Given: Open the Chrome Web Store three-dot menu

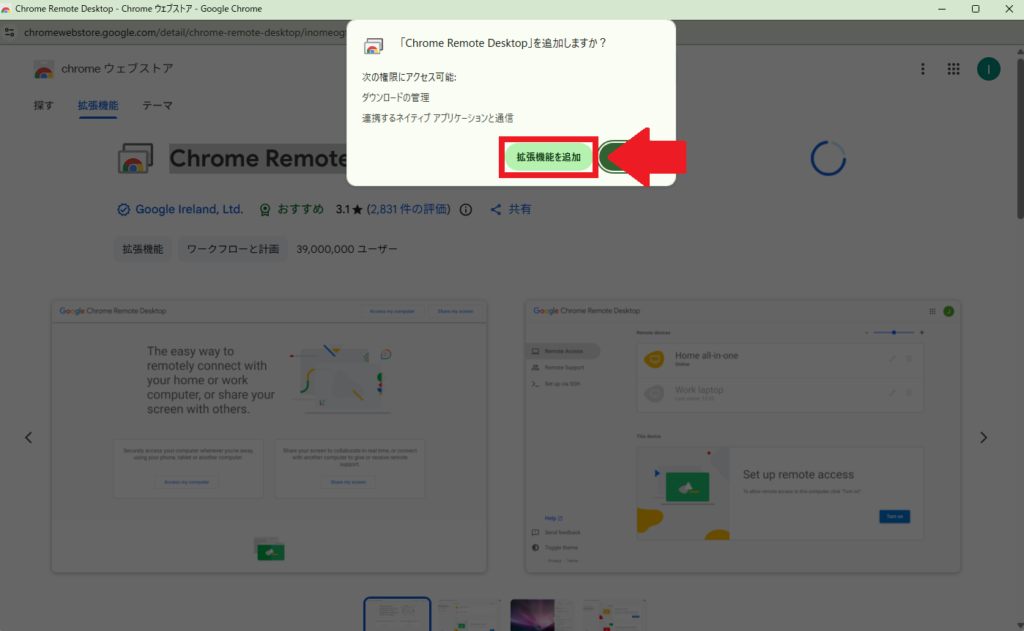Looking at the screenshot, I should 922,69.
